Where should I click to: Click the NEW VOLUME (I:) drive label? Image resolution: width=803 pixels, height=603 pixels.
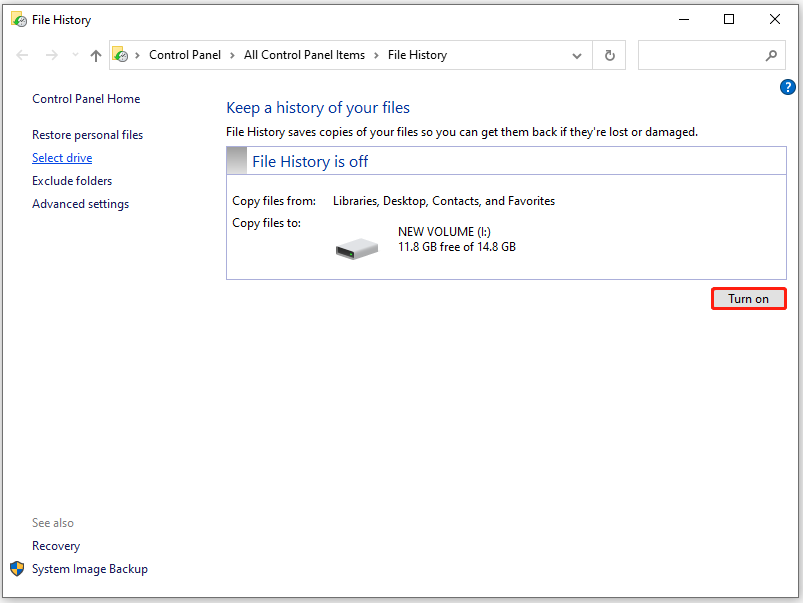(x=445, y=232)
